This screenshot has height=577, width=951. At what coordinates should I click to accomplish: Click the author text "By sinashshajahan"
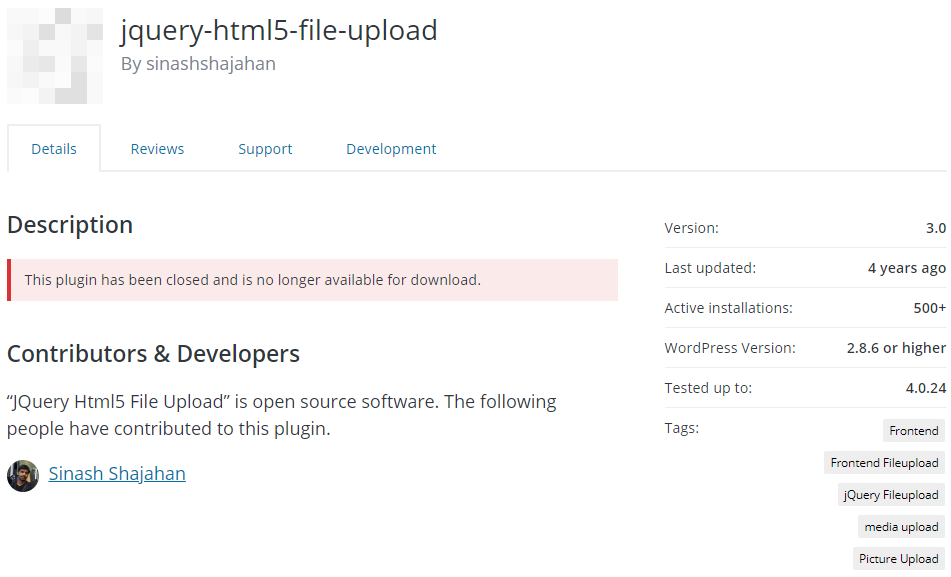198,64
